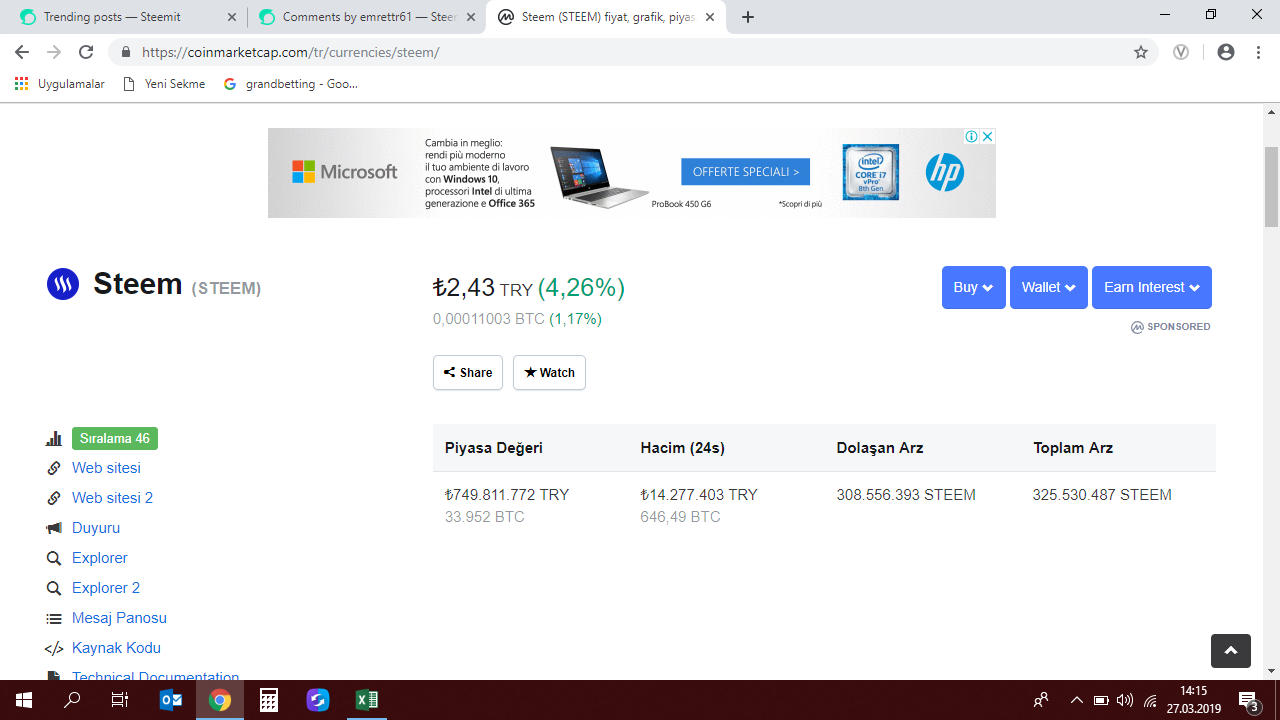Click the browser forward arrow
The image size is (1280, 720).
[54, 52]
